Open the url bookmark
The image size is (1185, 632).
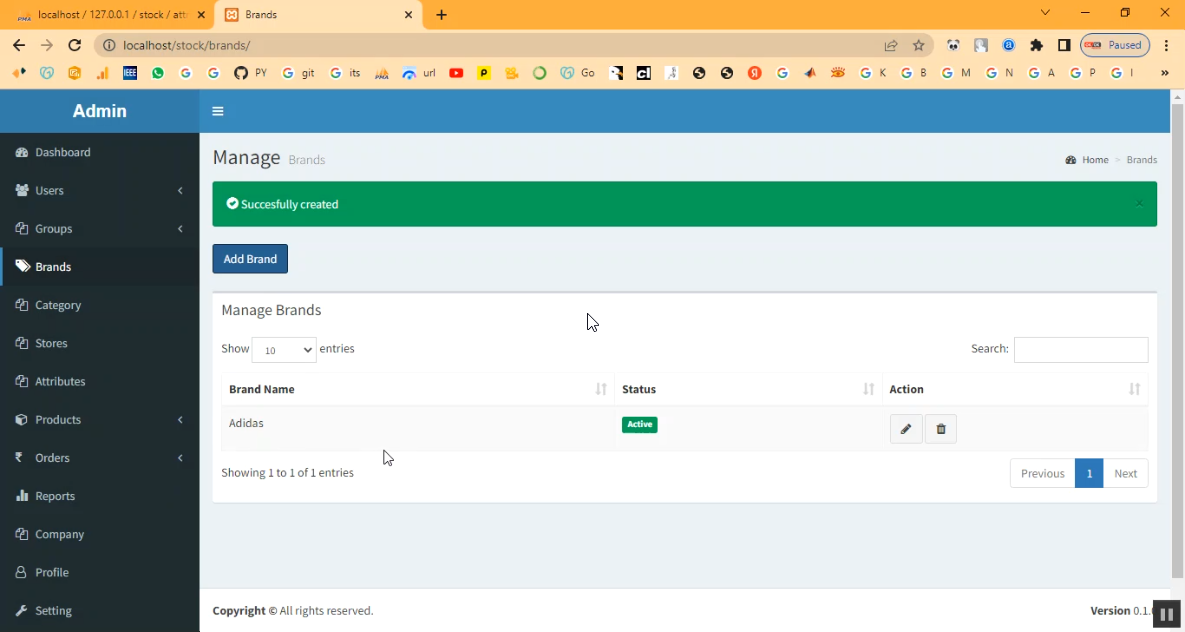point(419,73)
